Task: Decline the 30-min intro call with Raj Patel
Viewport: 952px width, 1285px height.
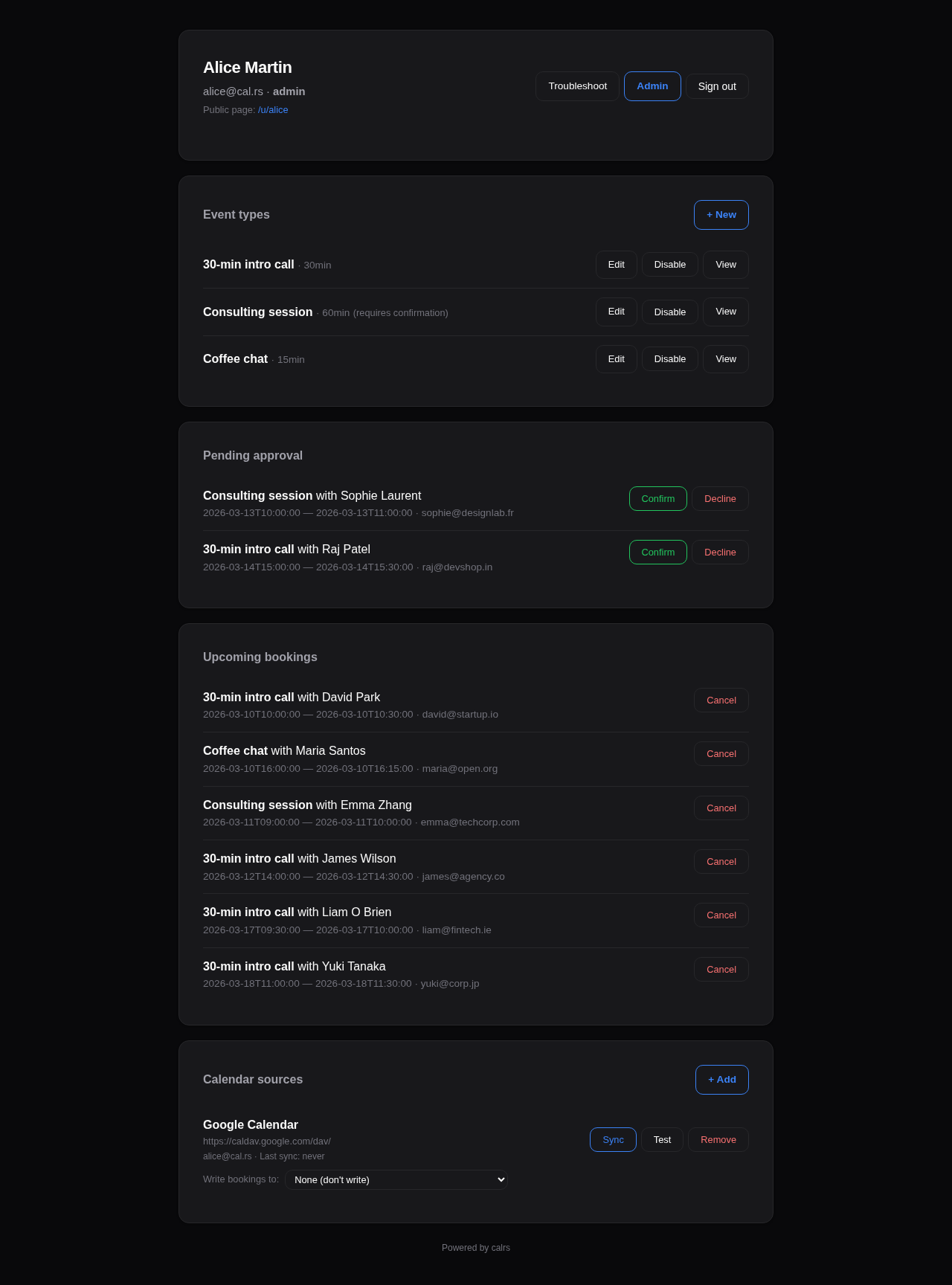Action: coord(719,552)
